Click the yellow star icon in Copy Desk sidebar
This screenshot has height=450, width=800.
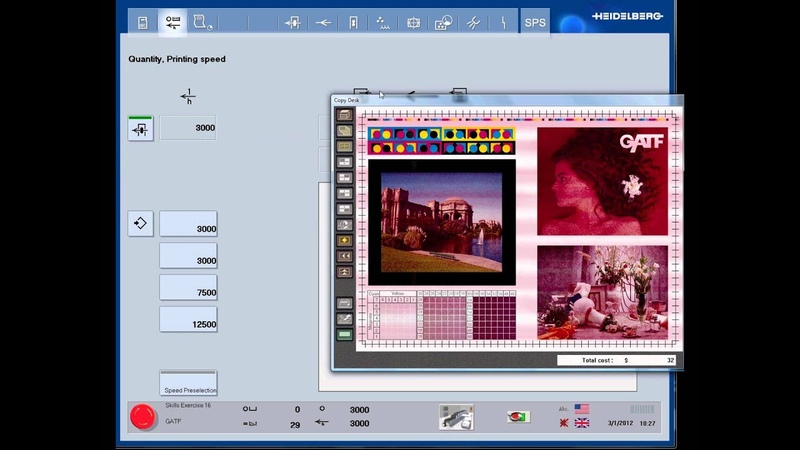(344, 240)
